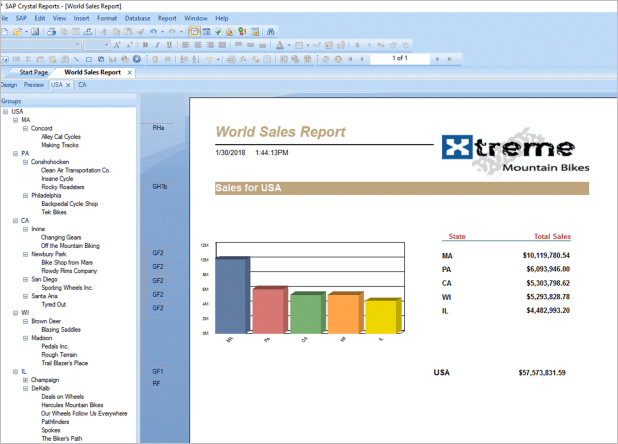Click the Align Center icon
The height and width of the screenshot is (444, 618).
tap(198, 45)
